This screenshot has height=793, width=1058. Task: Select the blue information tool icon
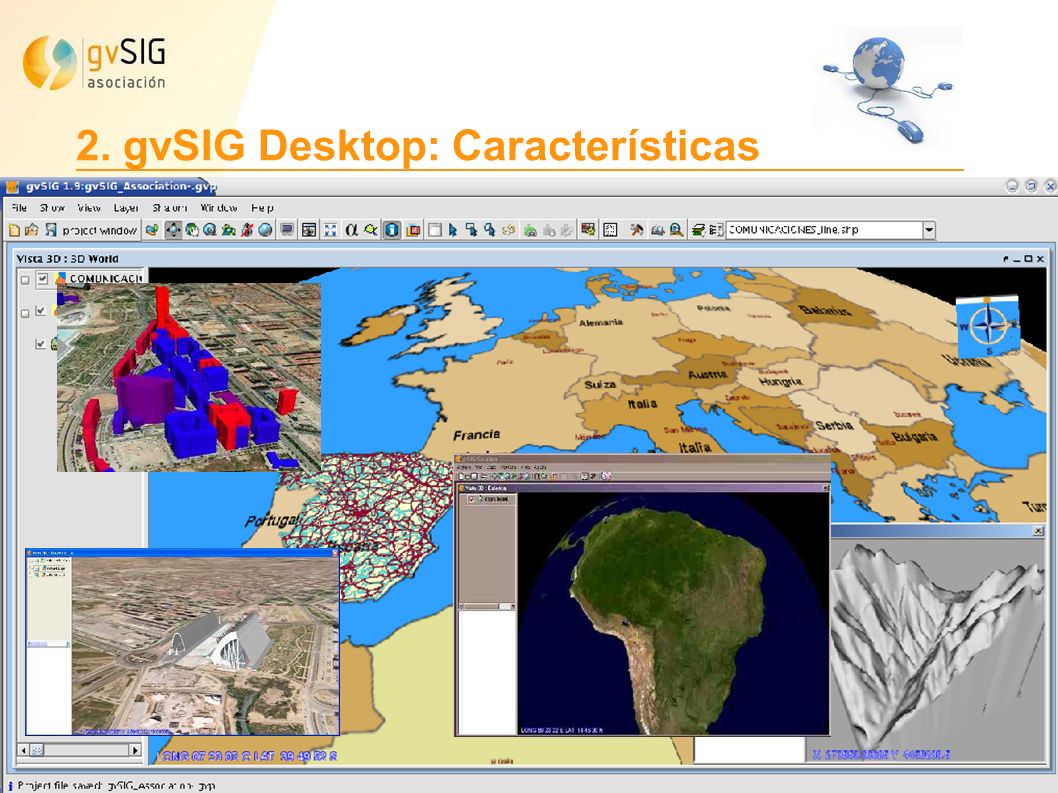[x=392, y=230]
